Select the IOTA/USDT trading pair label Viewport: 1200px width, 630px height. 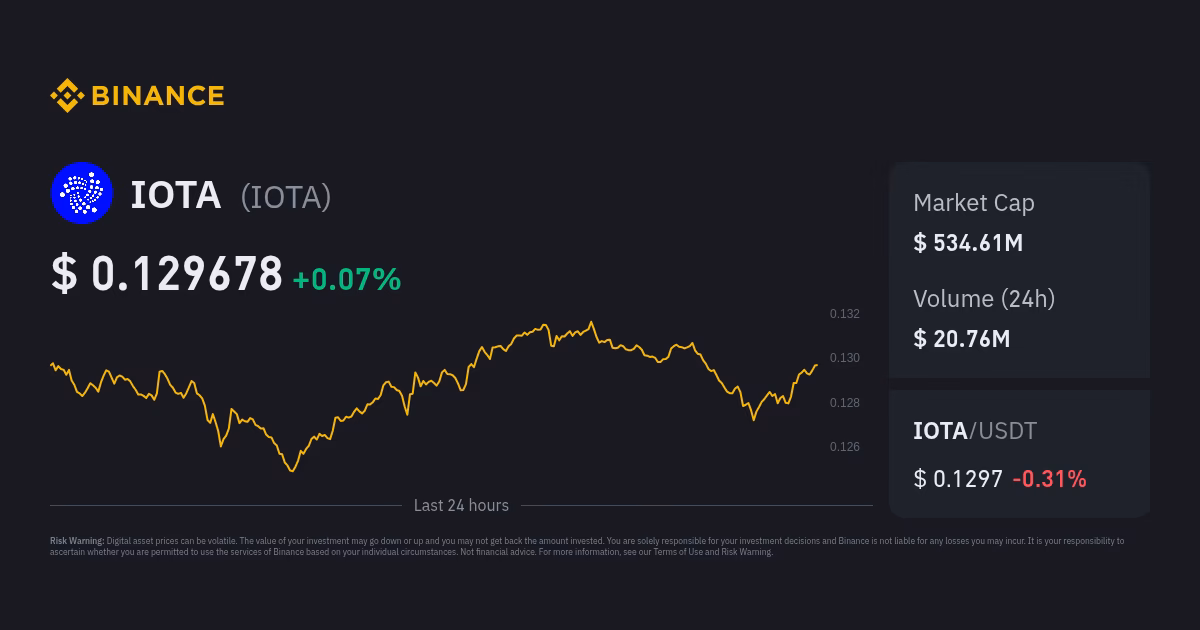975,431
